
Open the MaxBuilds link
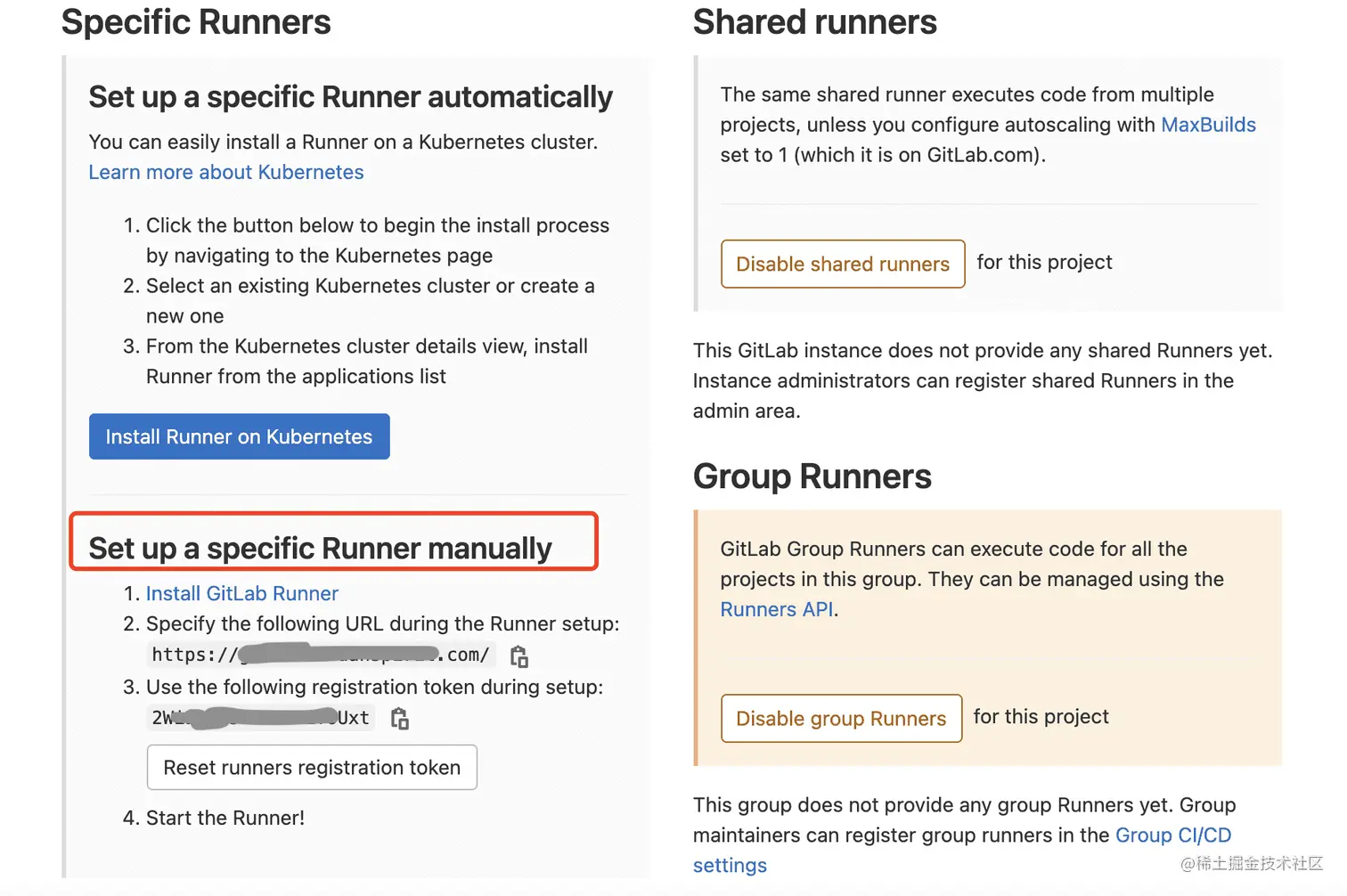[1208, 125]
